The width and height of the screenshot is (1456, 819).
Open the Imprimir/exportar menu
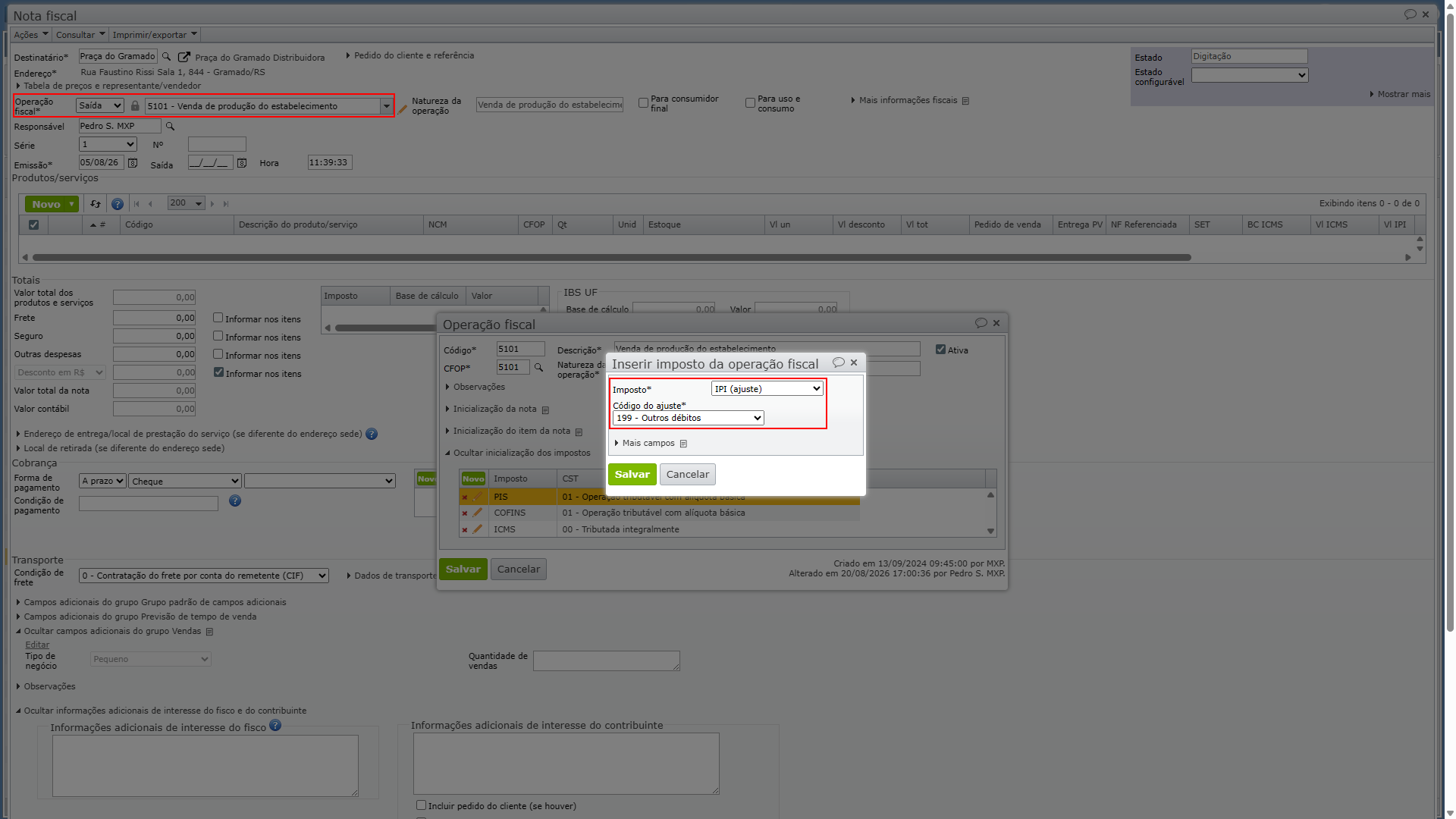(155, 35)
